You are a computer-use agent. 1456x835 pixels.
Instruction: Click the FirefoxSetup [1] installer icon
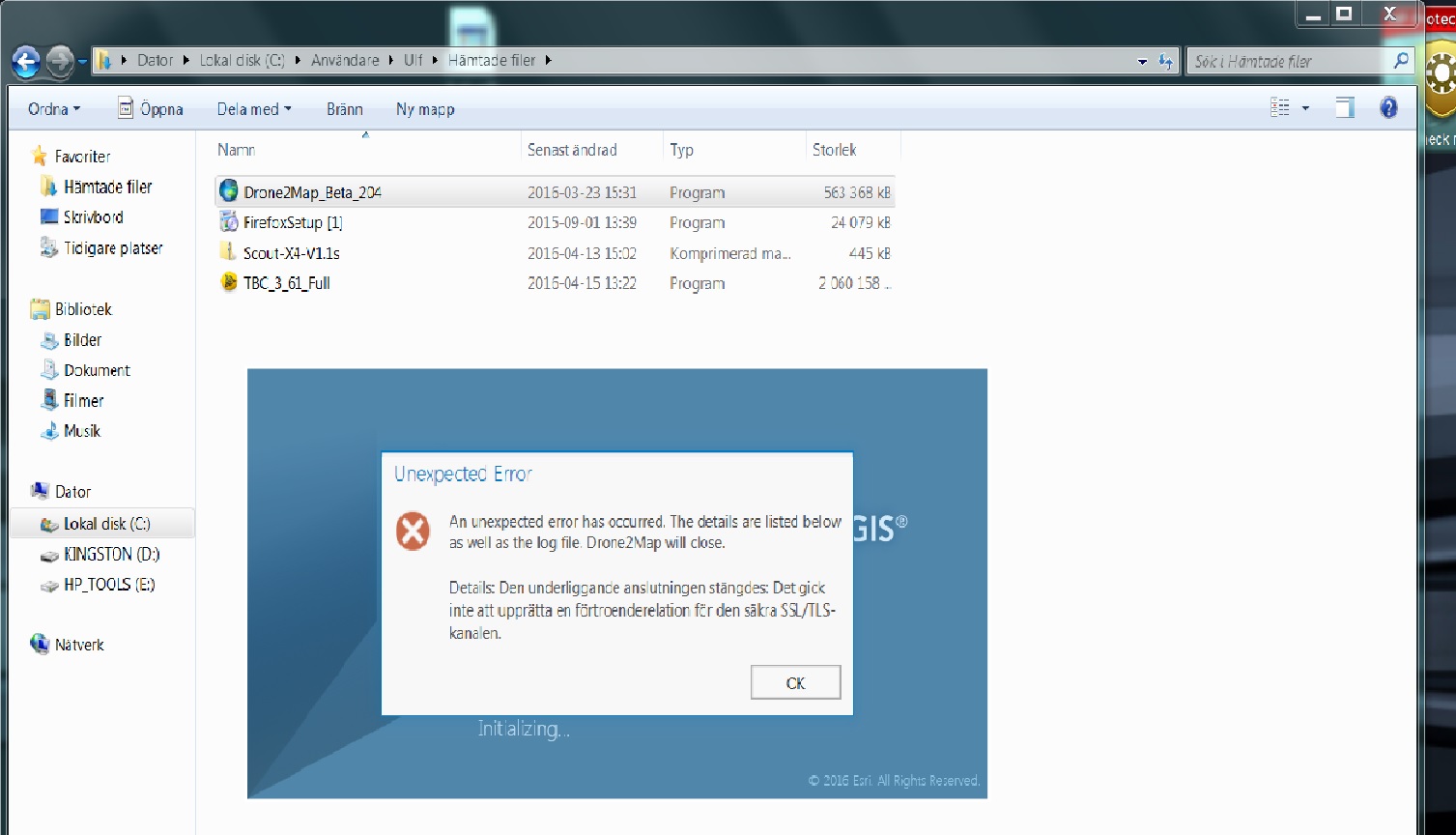coord(229,222)
